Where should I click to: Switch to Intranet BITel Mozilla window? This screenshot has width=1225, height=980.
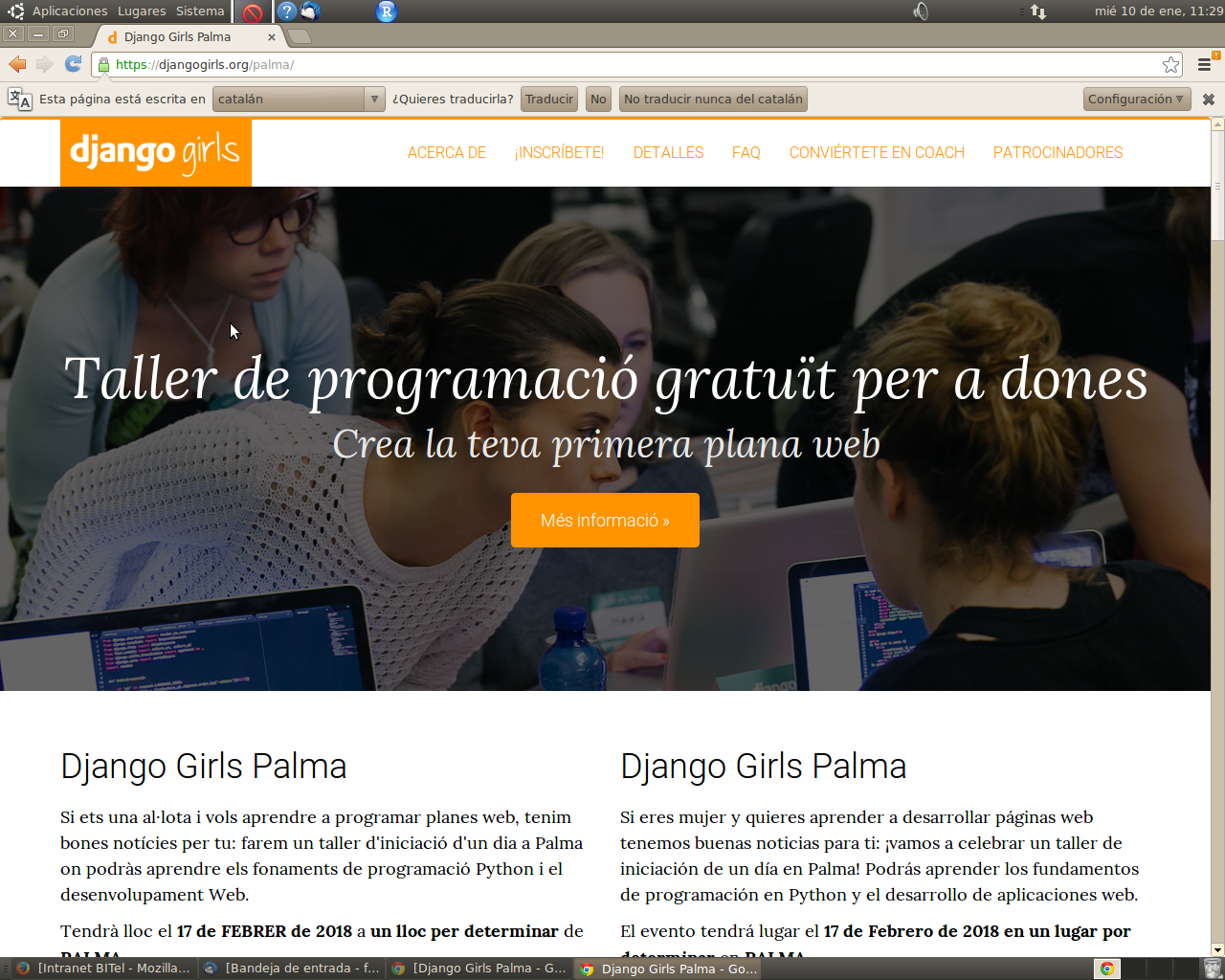[x=103, y=969]
